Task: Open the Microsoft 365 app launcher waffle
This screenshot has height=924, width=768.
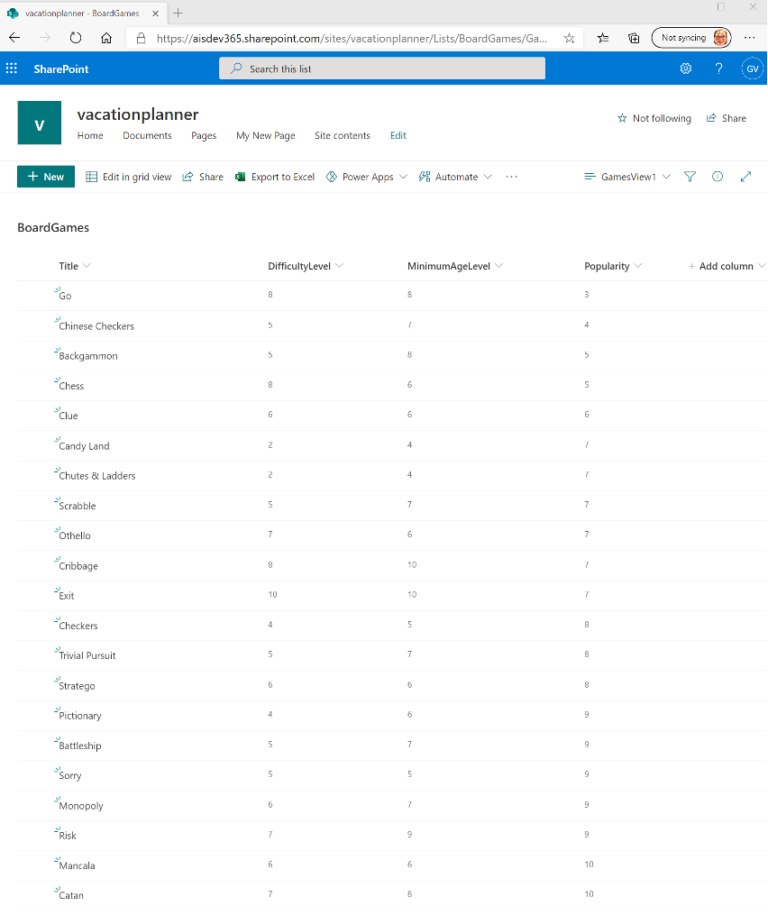Action: tap(12, 68)
